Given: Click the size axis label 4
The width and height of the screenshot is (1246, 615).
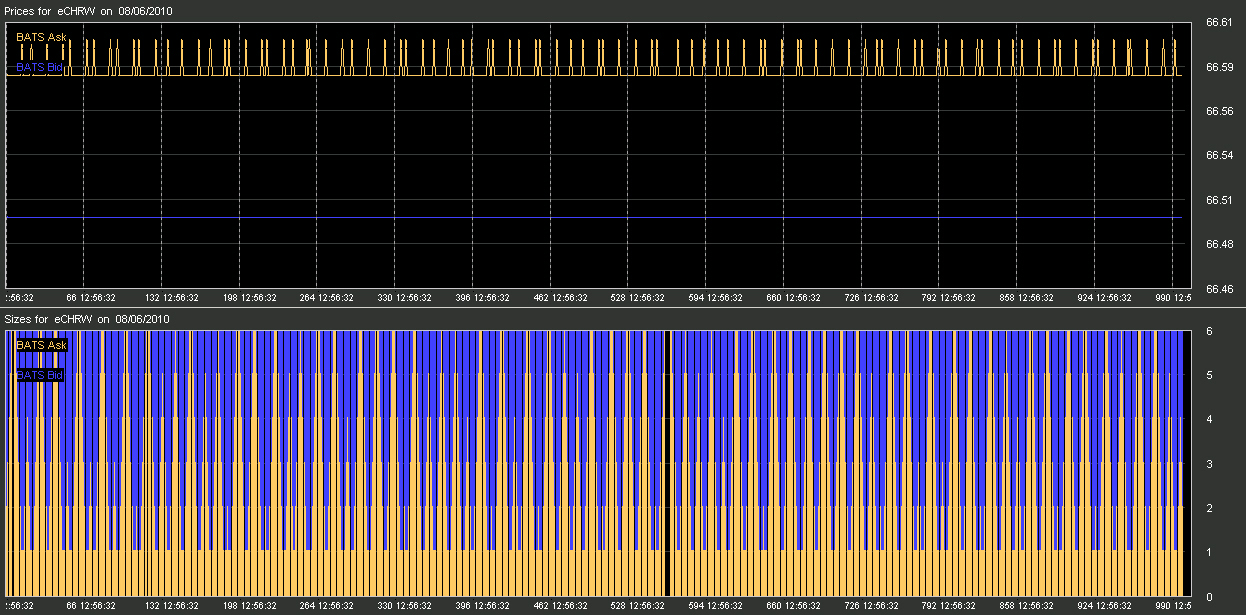Looking at the screenshot, I should click(x=1210, y=420).
